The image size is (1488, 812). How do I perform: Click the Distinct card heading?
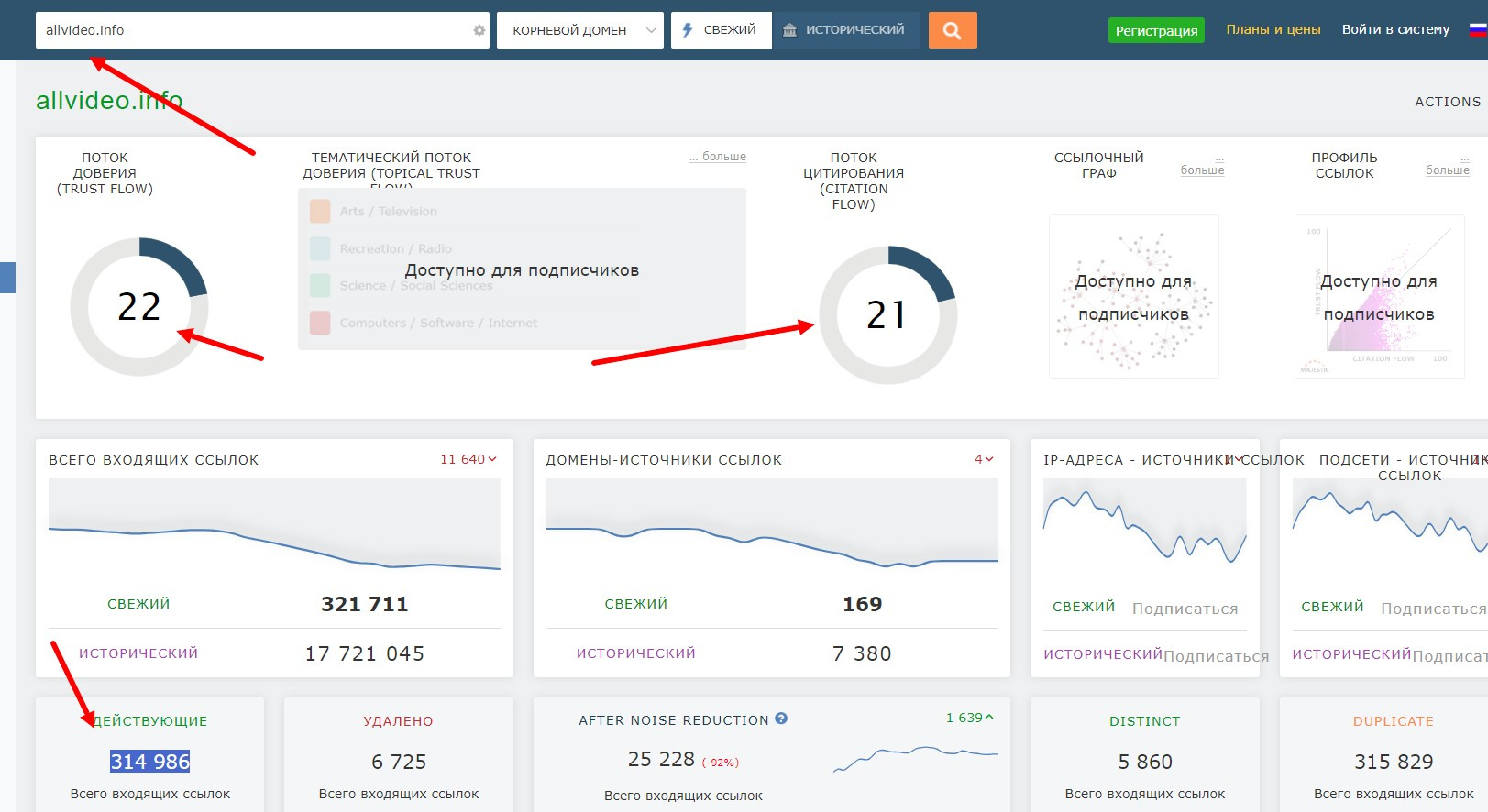[1145, 721]
